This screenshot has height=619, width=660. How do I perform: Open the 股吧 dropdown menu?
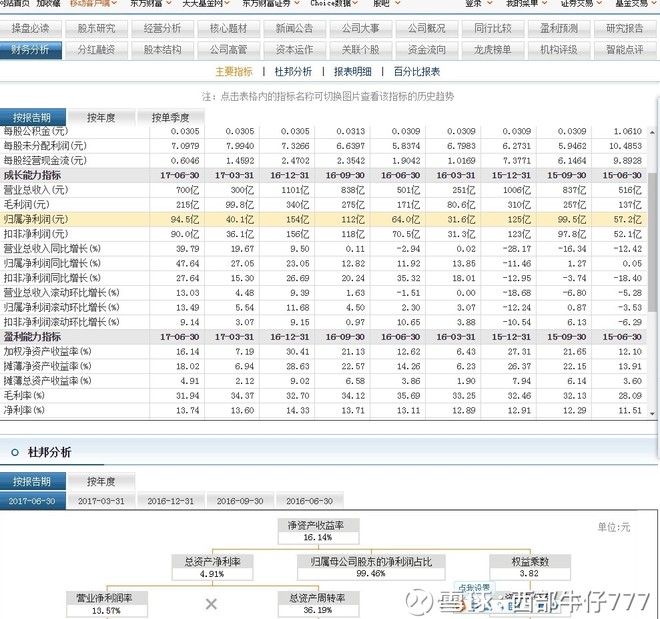pyautogui.click(x=386, y=3)
